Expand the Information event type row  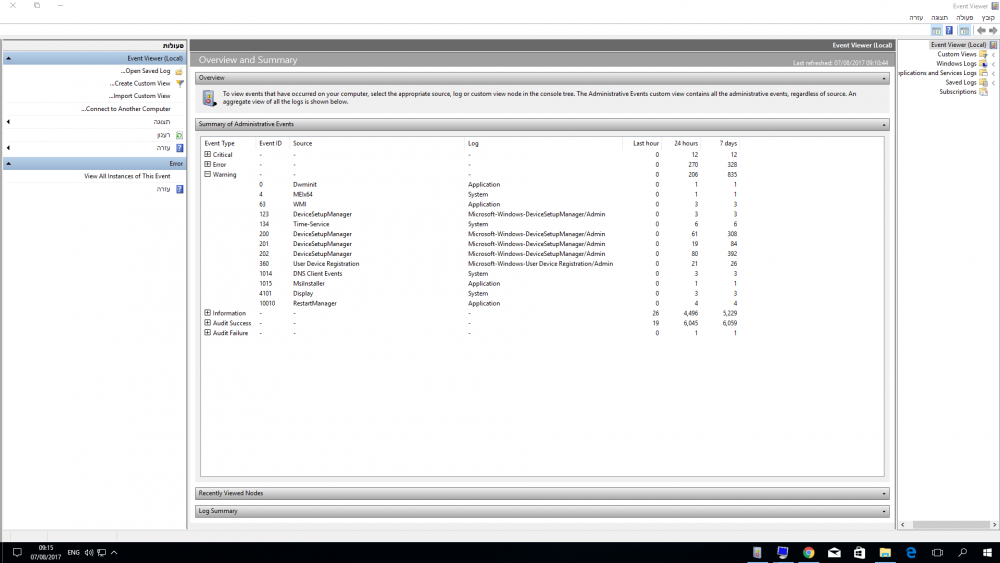tap(207, 313)
